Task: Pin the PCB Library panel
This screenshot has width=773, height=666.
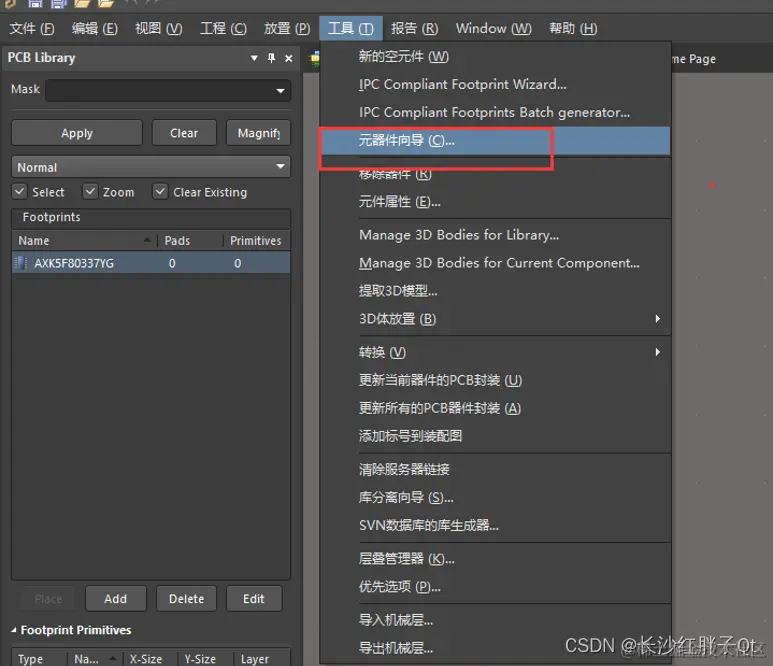Action: 271,58
